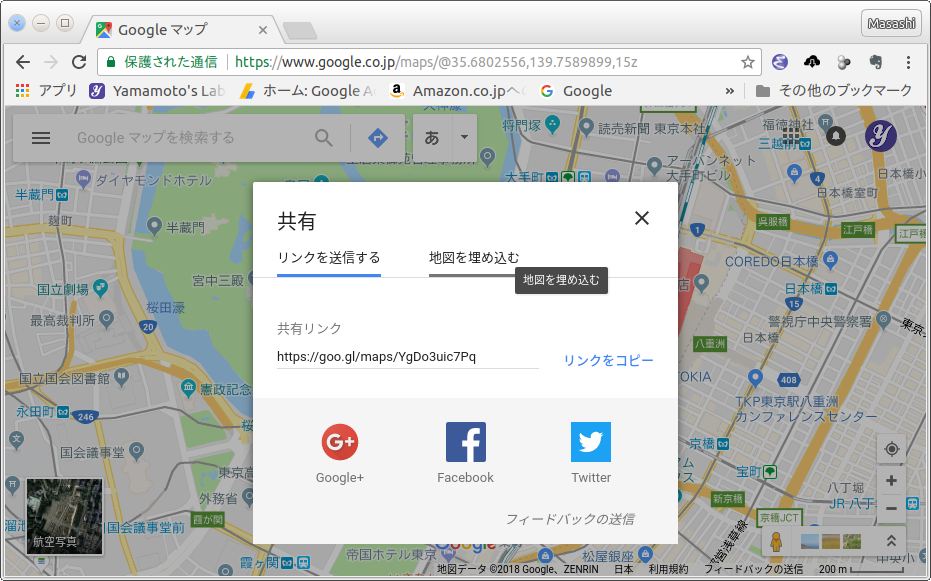Open directions with the blue arrow icon
The height and width of the screenshot is (581, 931).
[378, 138]
